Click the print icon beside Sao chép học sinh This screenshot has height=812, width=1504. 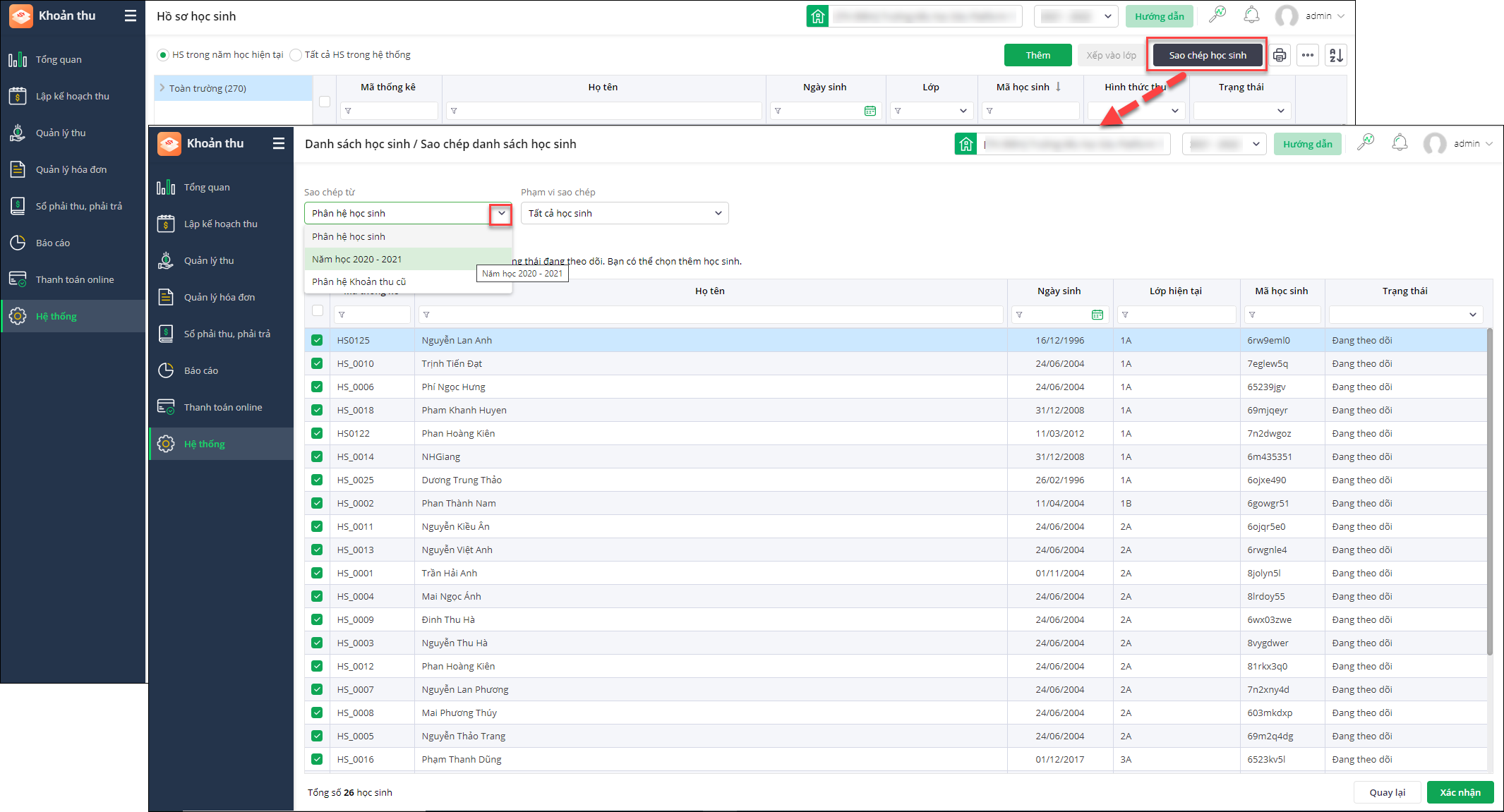(x=1280, y=55)
